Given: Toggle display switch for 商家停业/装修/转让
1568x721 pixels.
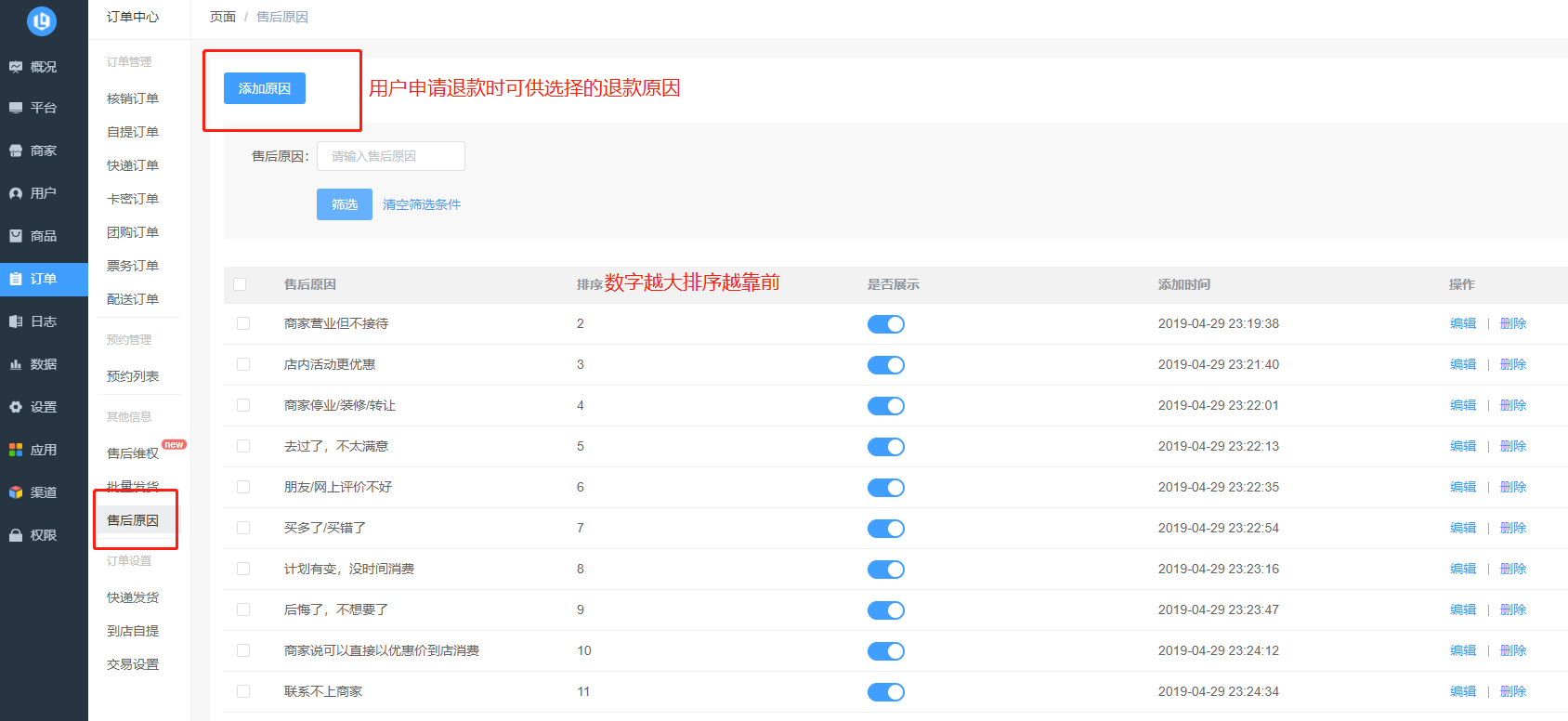Looking at the screenshot, I should pos(886,406).
